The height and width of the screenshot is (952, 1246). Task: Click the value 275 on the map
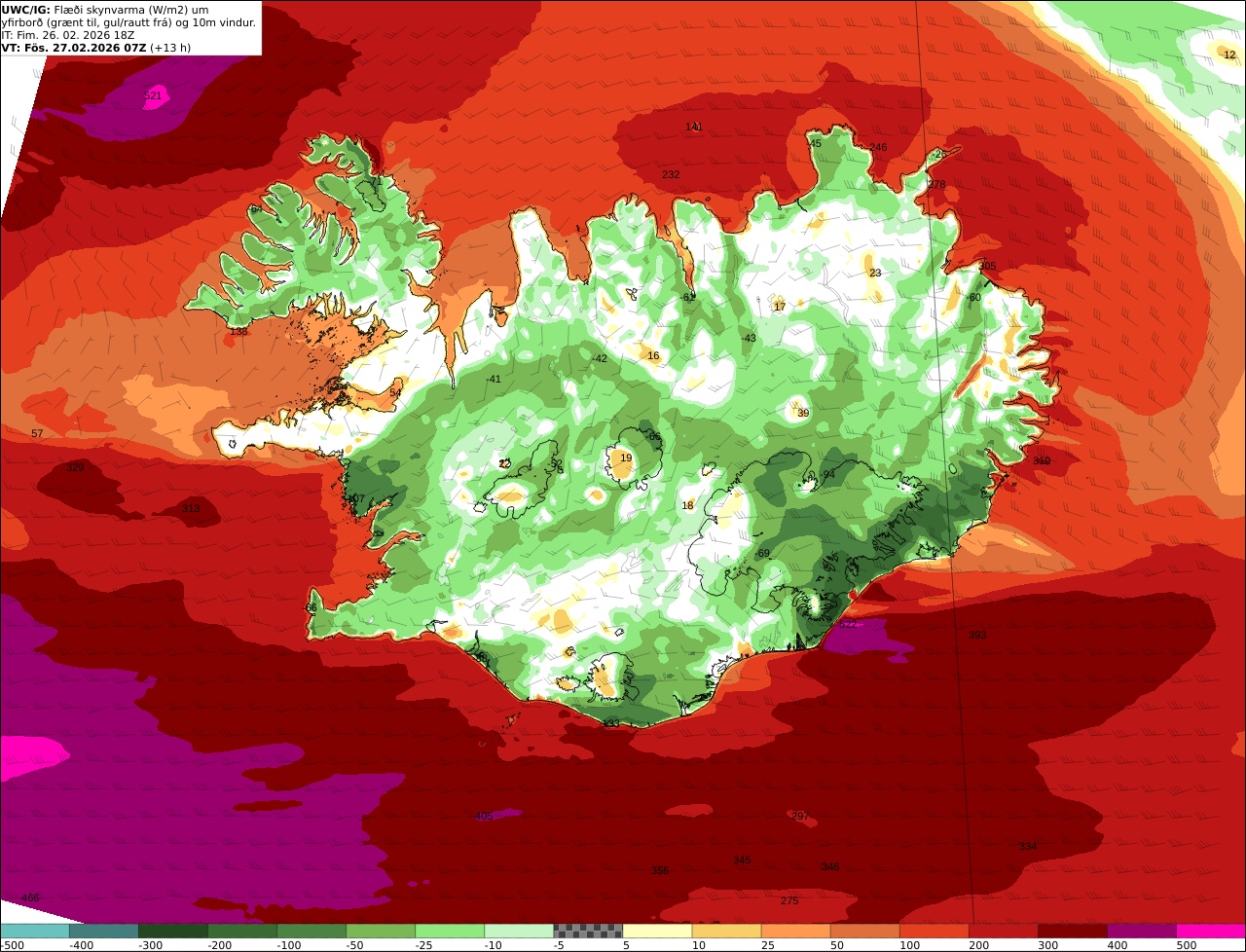789,900
